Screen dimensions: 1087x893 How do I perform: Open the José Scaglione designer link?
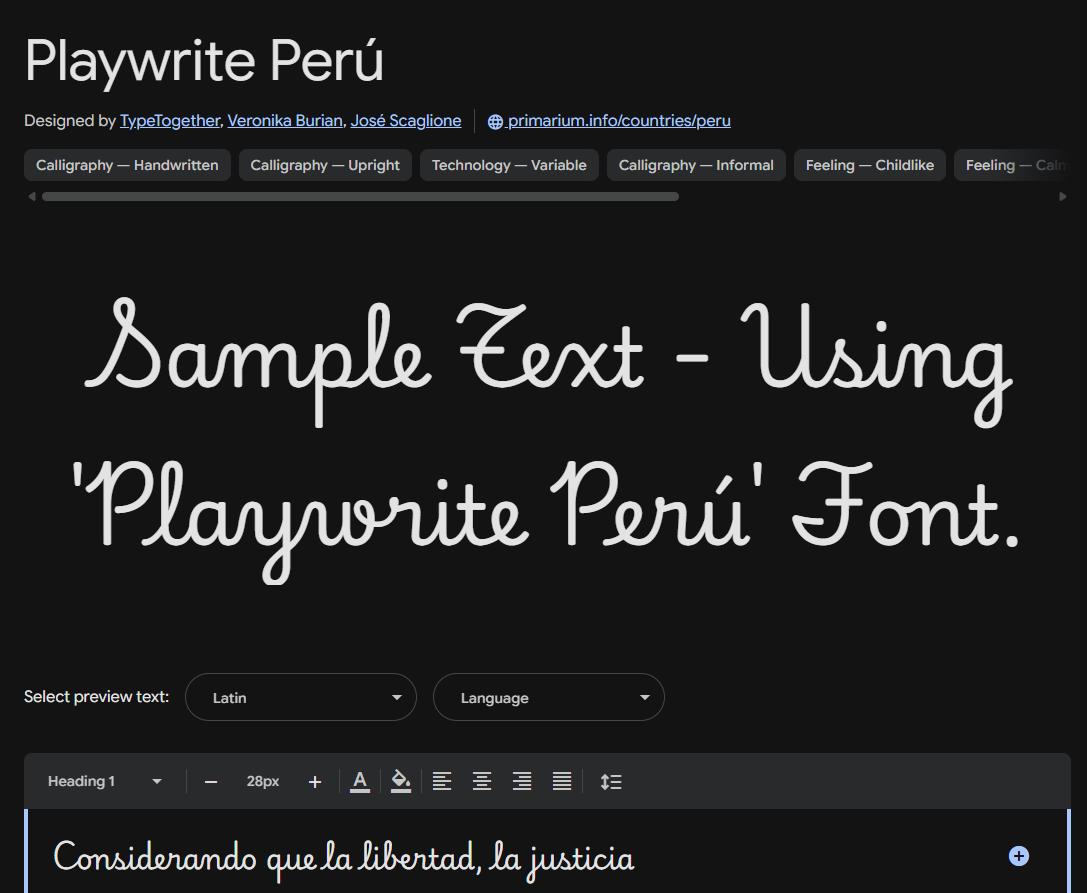pyautogui.click(x=406, y=121)
